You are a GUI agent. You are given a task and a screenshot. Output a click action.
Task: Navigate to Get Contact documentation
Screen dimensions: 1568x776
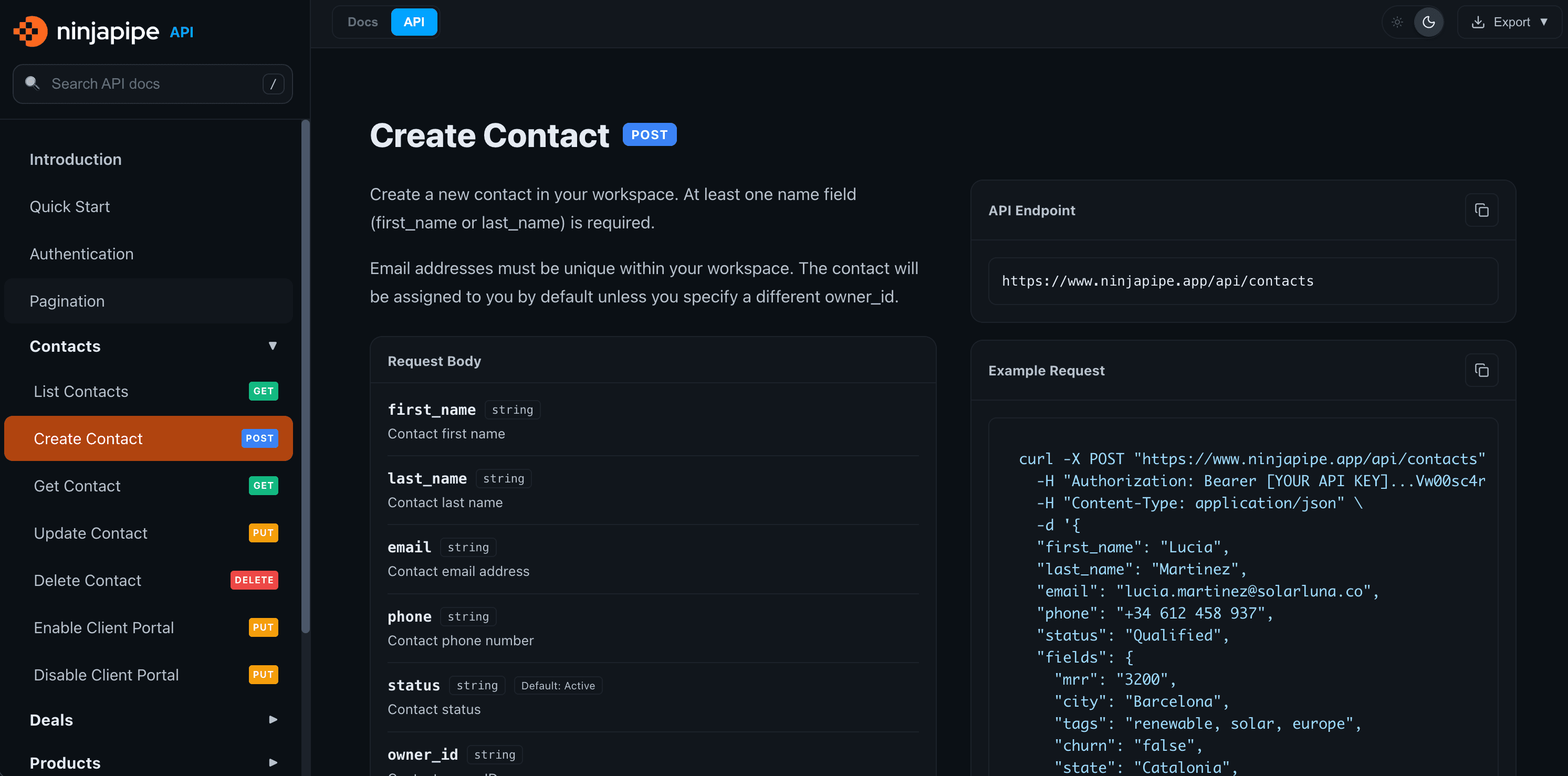(77, 486)
